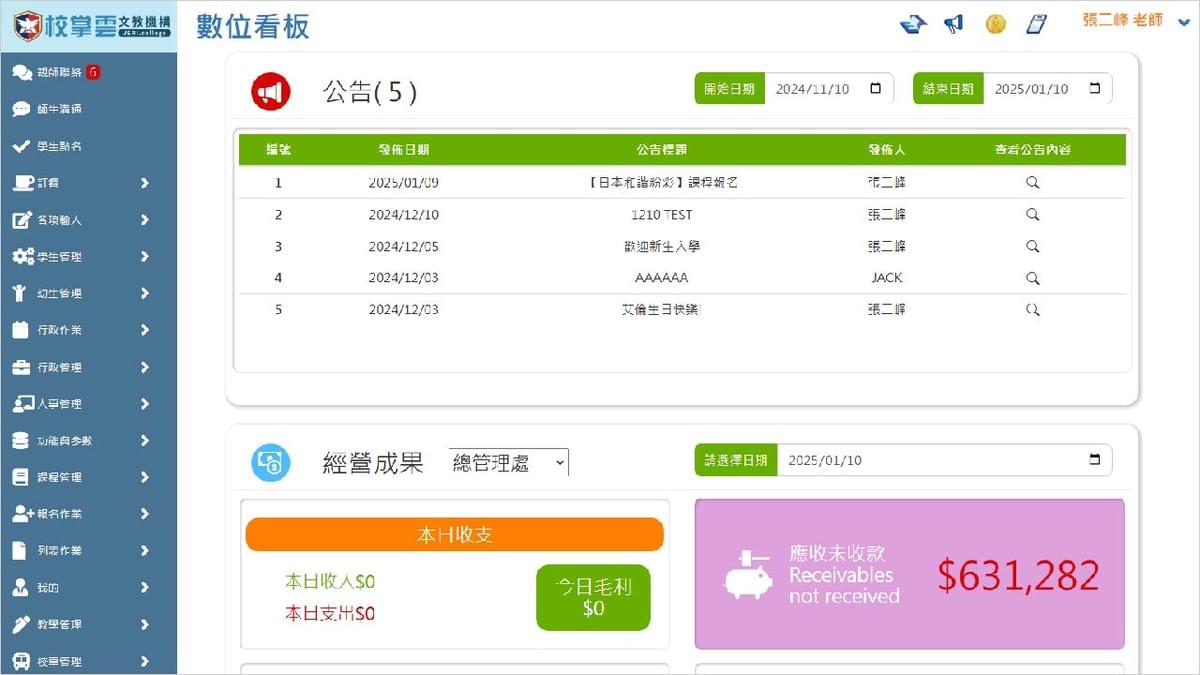
Task: Open magnifier for 艾倫生日快樂 announcement
Action: [x=1033, y=310]
